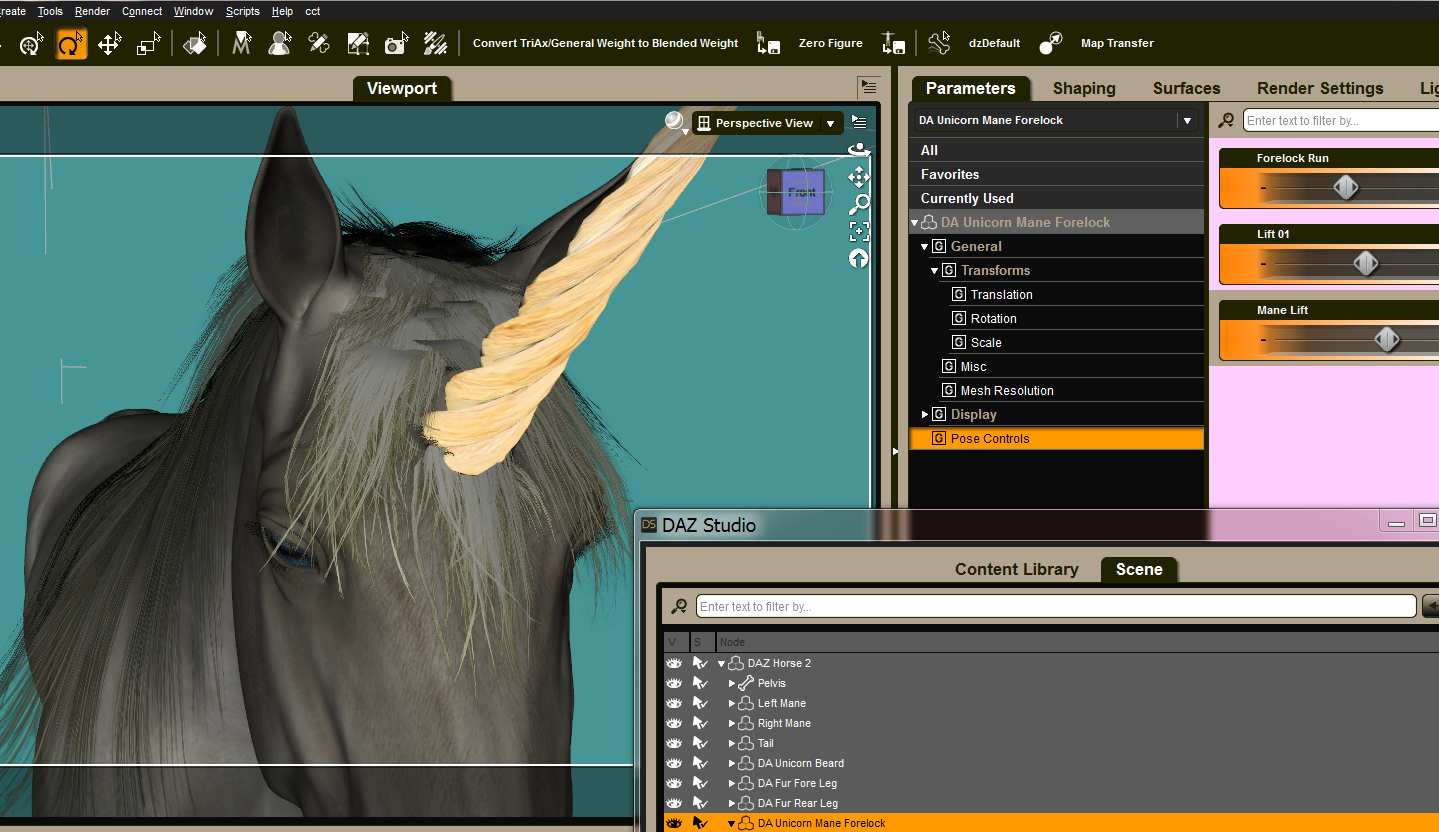
Task: Click the Front face of the view cube
Action: click(x=801, y=192)
